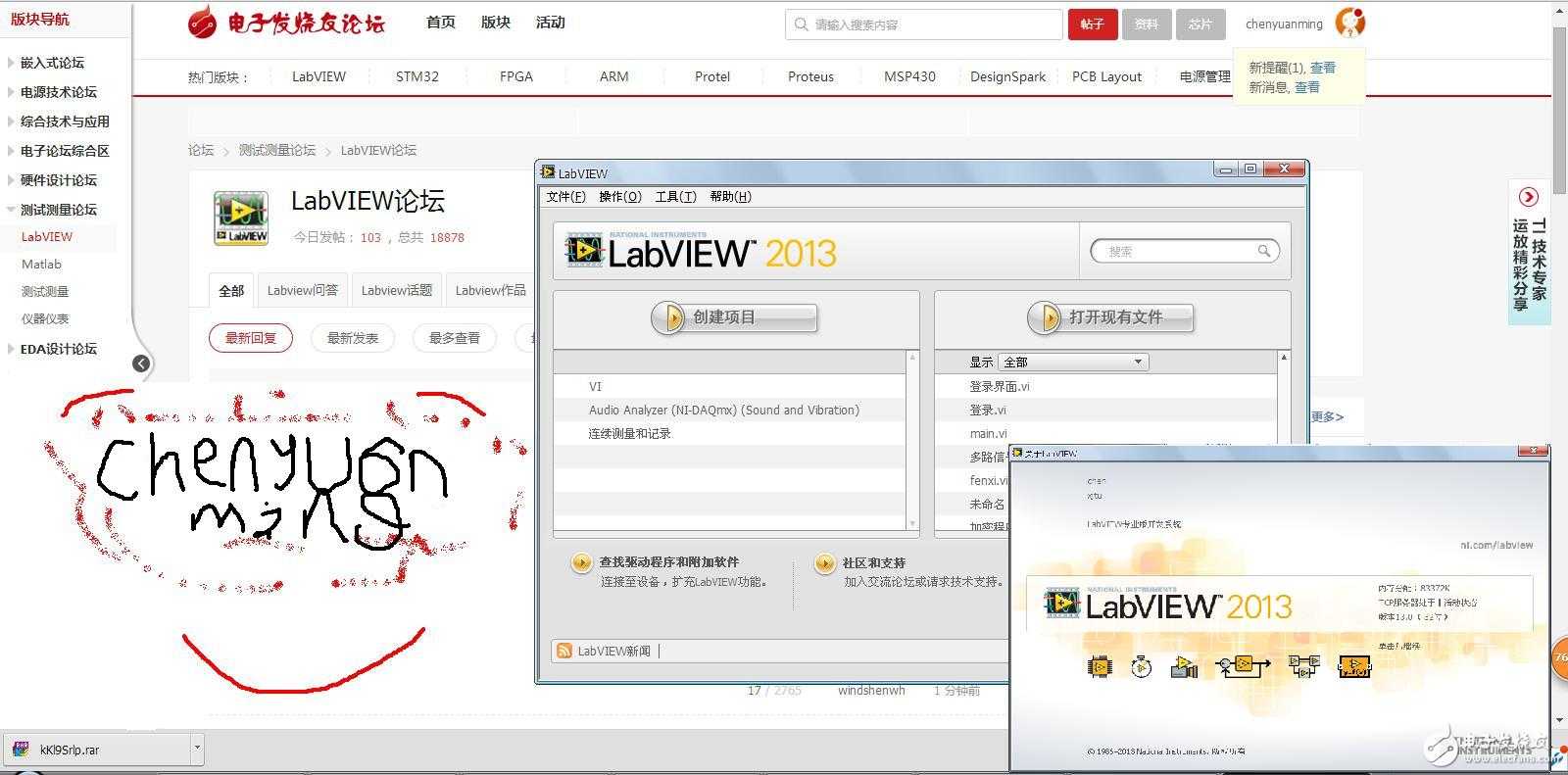Image resolution: width=1568 pixels, height=775 pixels.
Task: Click the 电子发烧友论坛 site logo
Action: click(286, 22)
